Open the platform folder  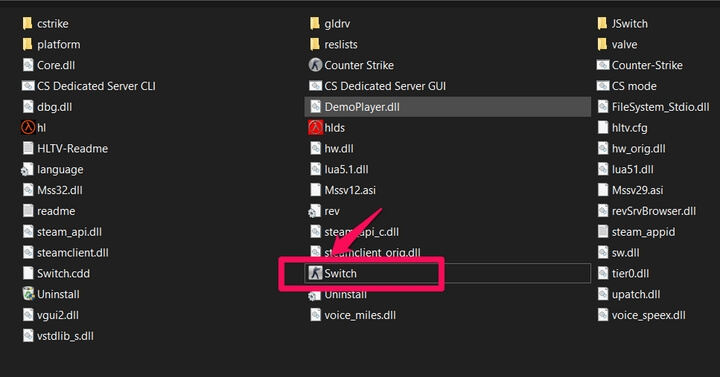51,45
